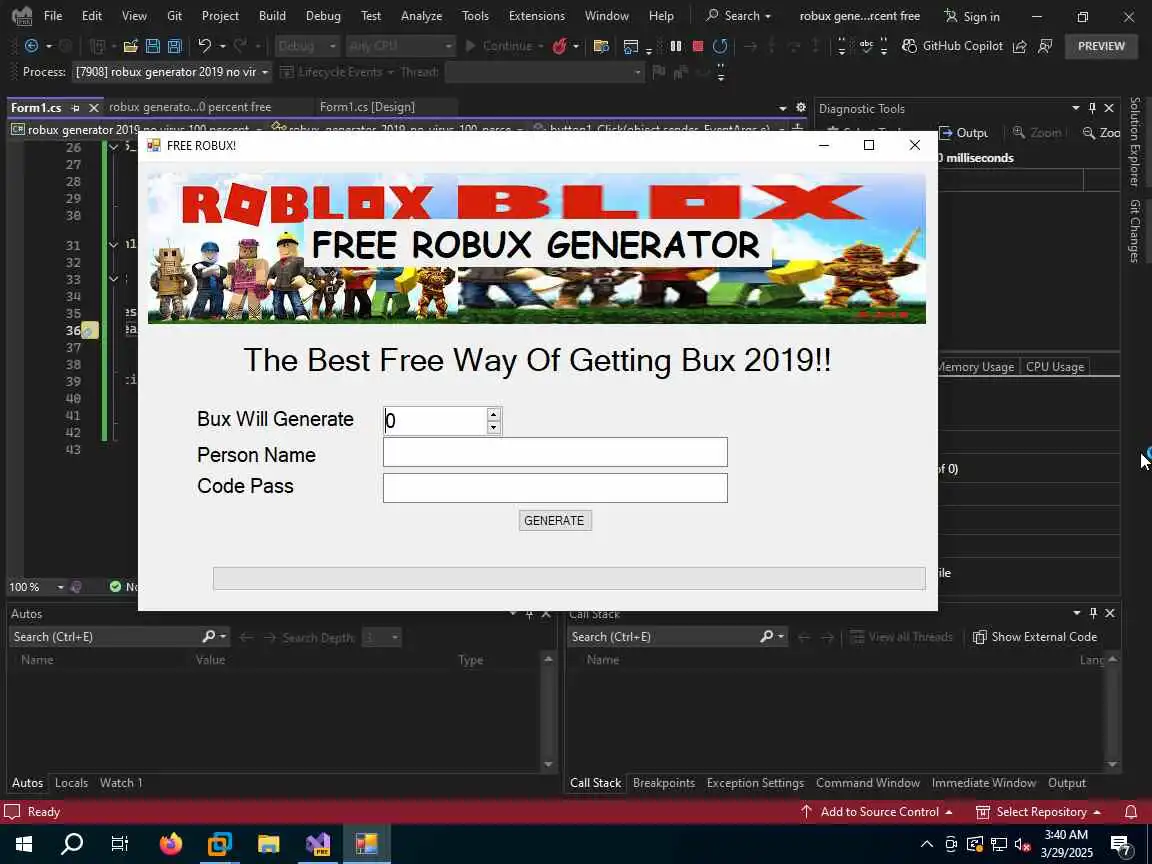Viewport: 1152px width, 864px height.
Task: Collapse the code block at line 26
Action: (x=113, y=147)
